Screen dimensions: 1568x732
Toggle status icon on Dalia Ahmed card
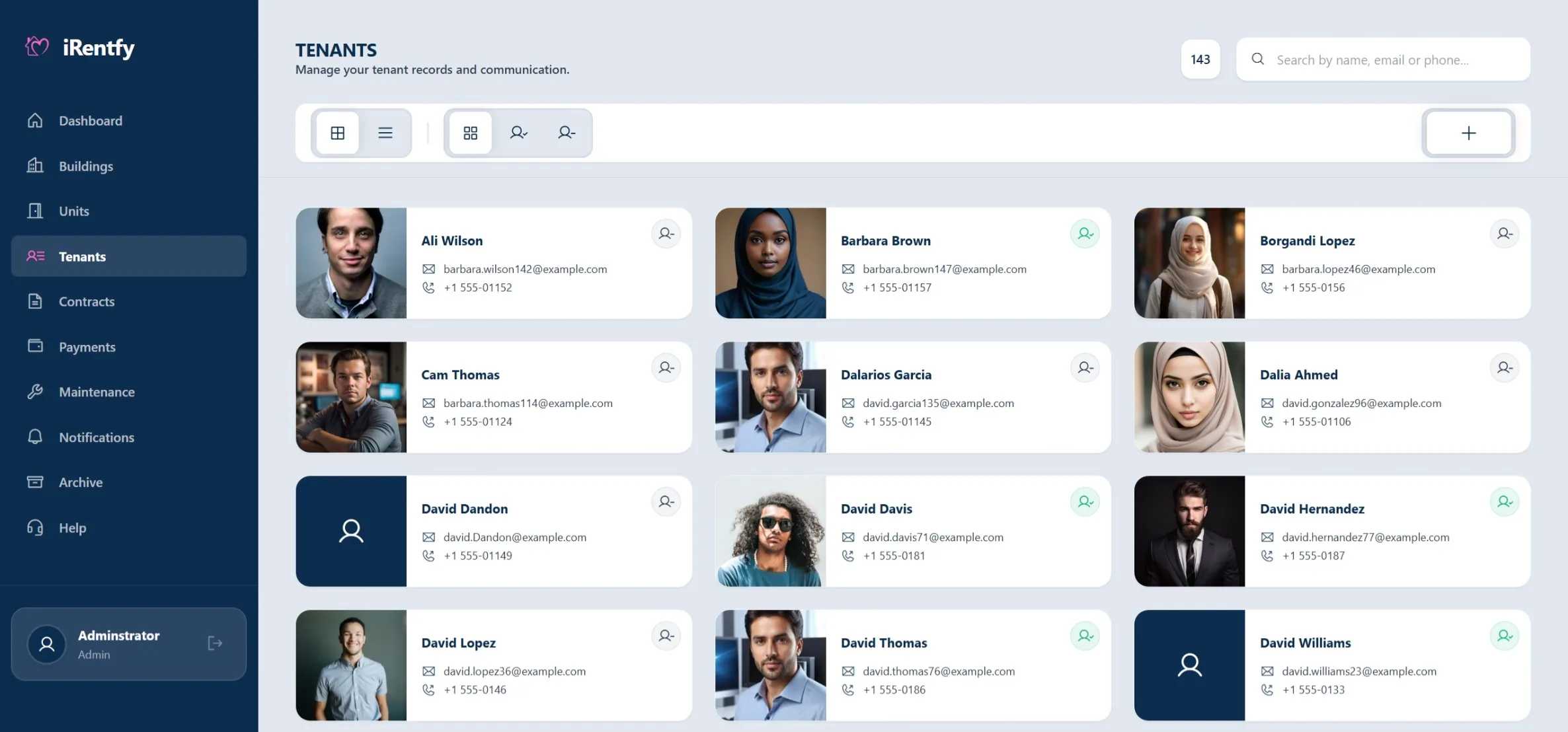click(x=1505, y=368)
